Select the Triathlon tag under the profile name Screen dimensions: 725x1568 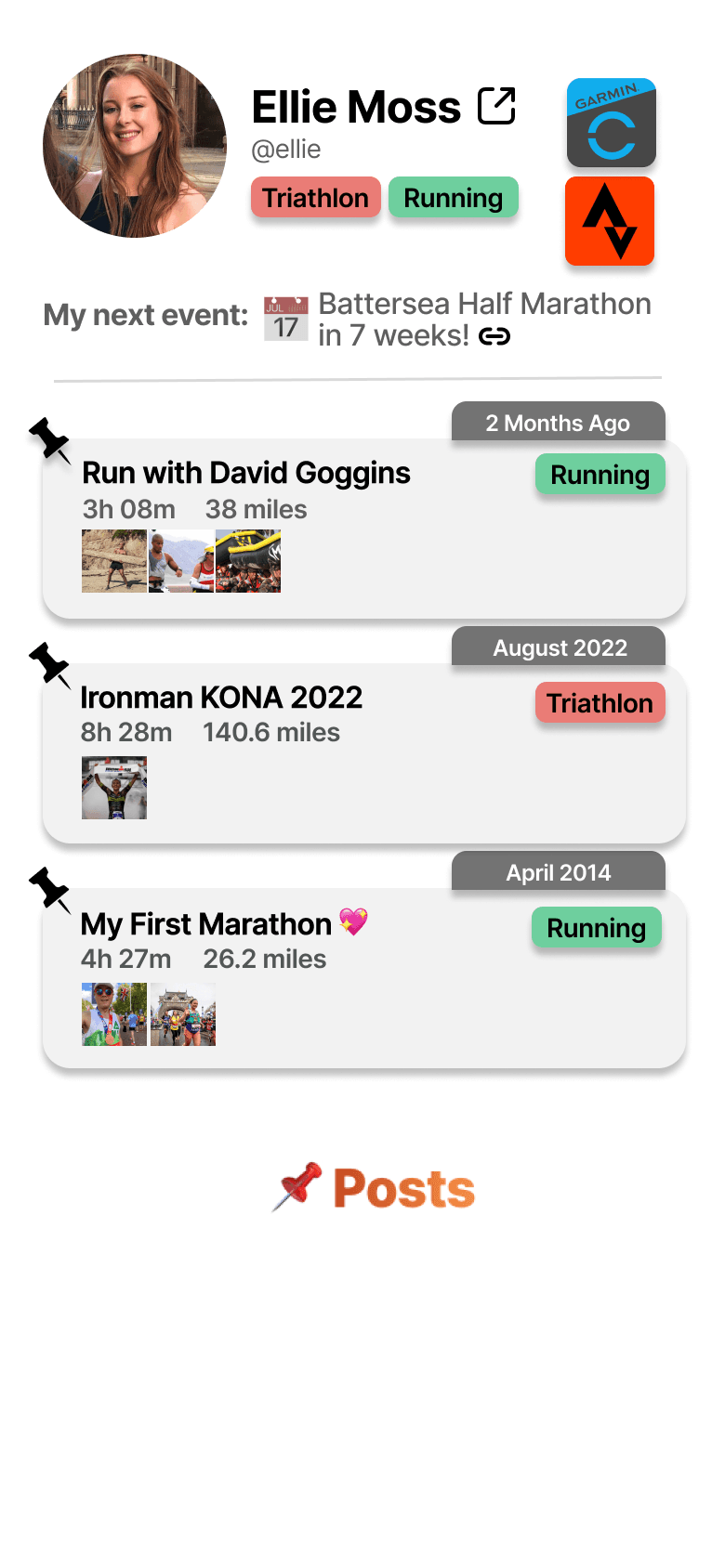315,198
